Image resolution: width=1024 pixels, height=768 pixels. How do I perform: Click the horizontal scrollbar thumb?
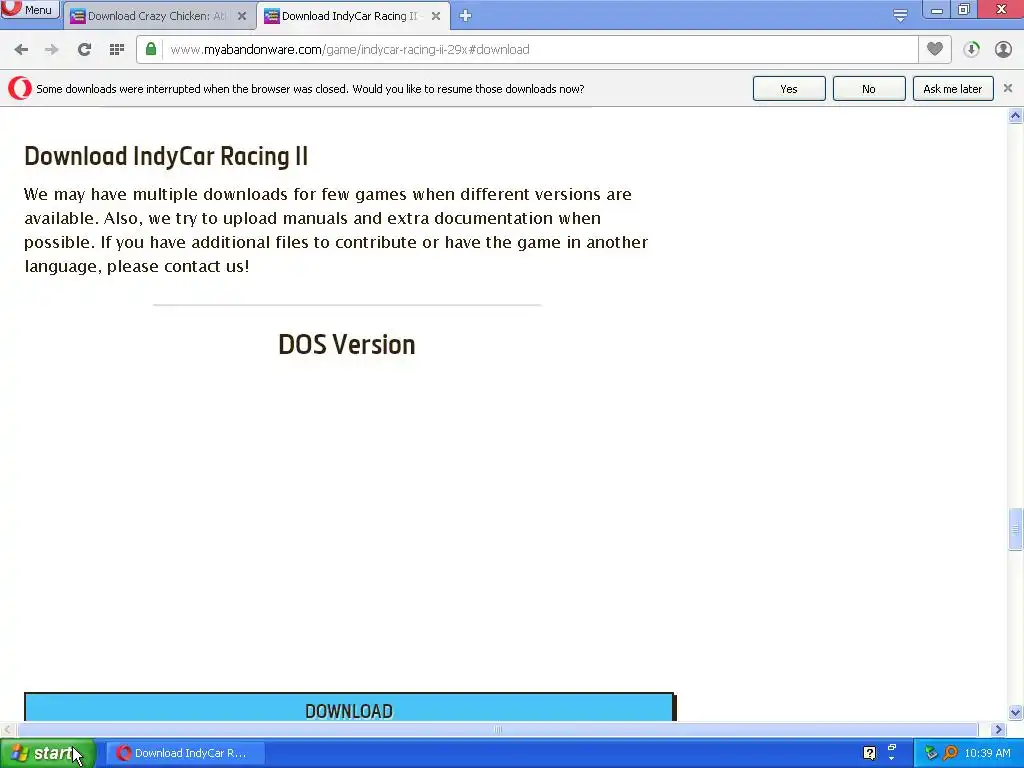[498, 729]
